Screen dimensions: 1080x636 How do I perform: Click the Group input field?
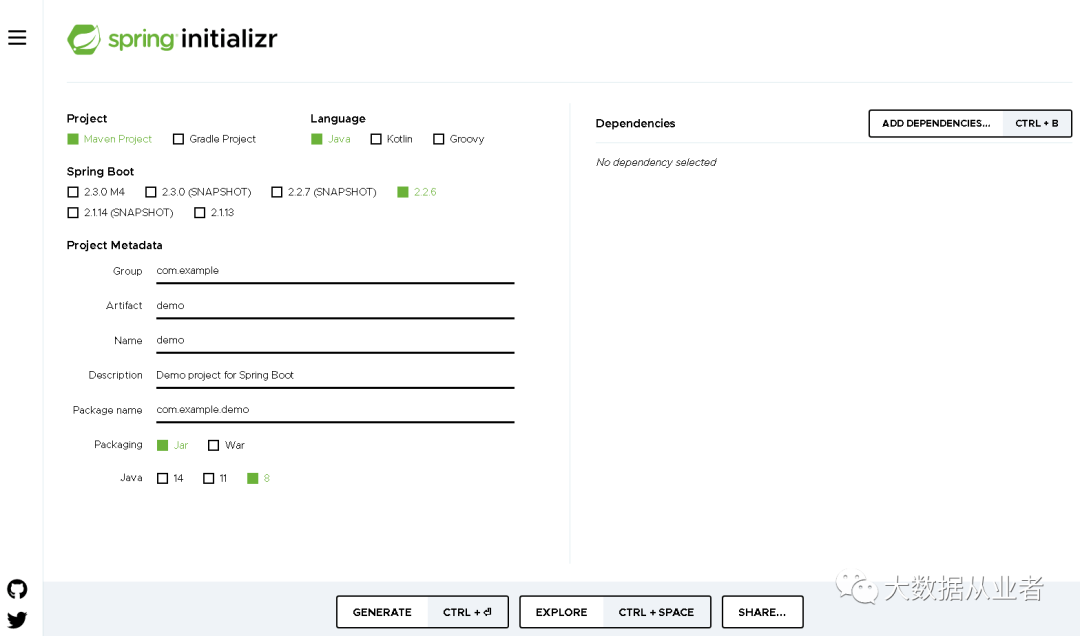click(x=335, y=271)
